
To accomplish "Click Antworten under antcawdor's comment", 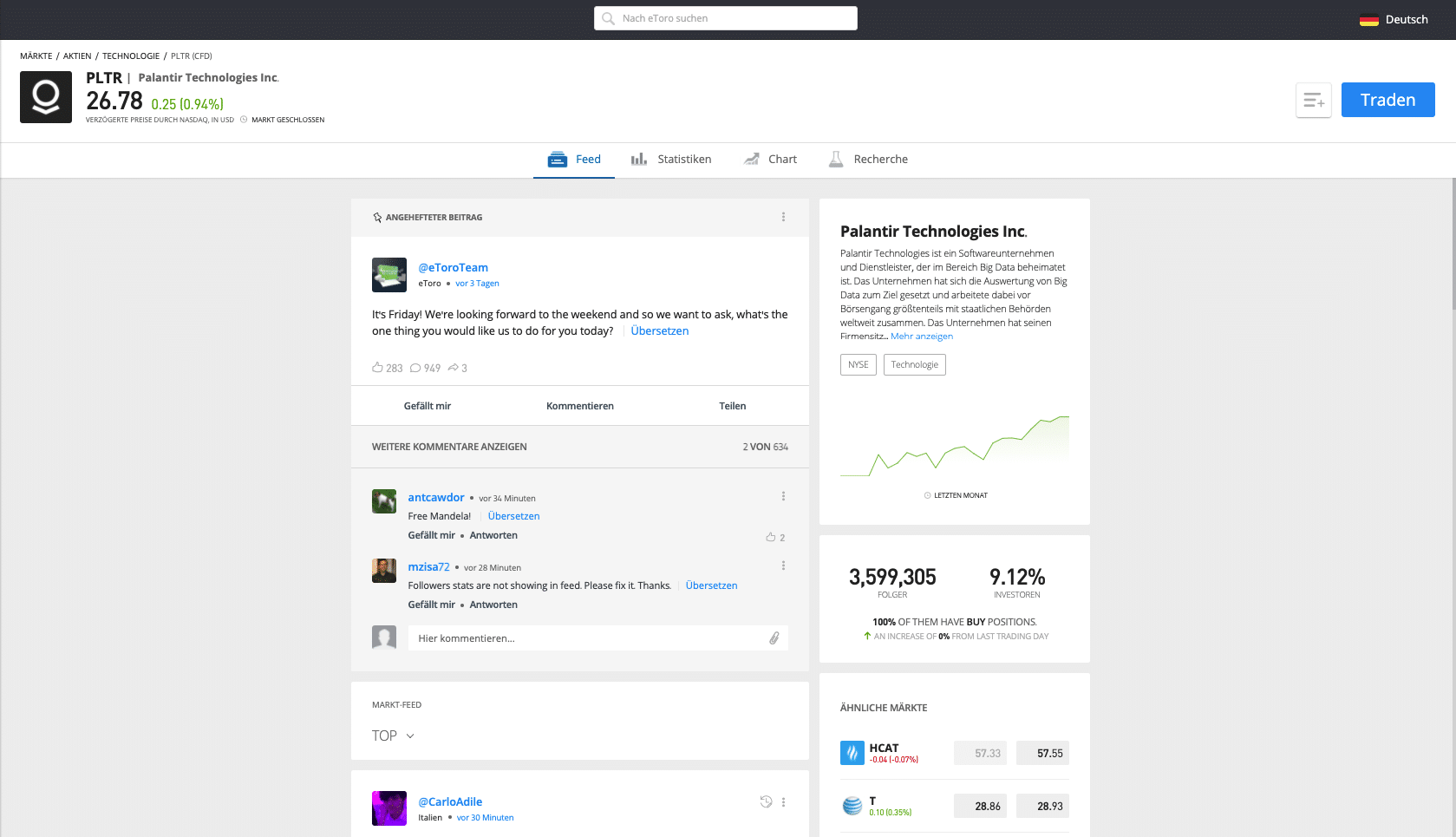I will pos(493,535).
